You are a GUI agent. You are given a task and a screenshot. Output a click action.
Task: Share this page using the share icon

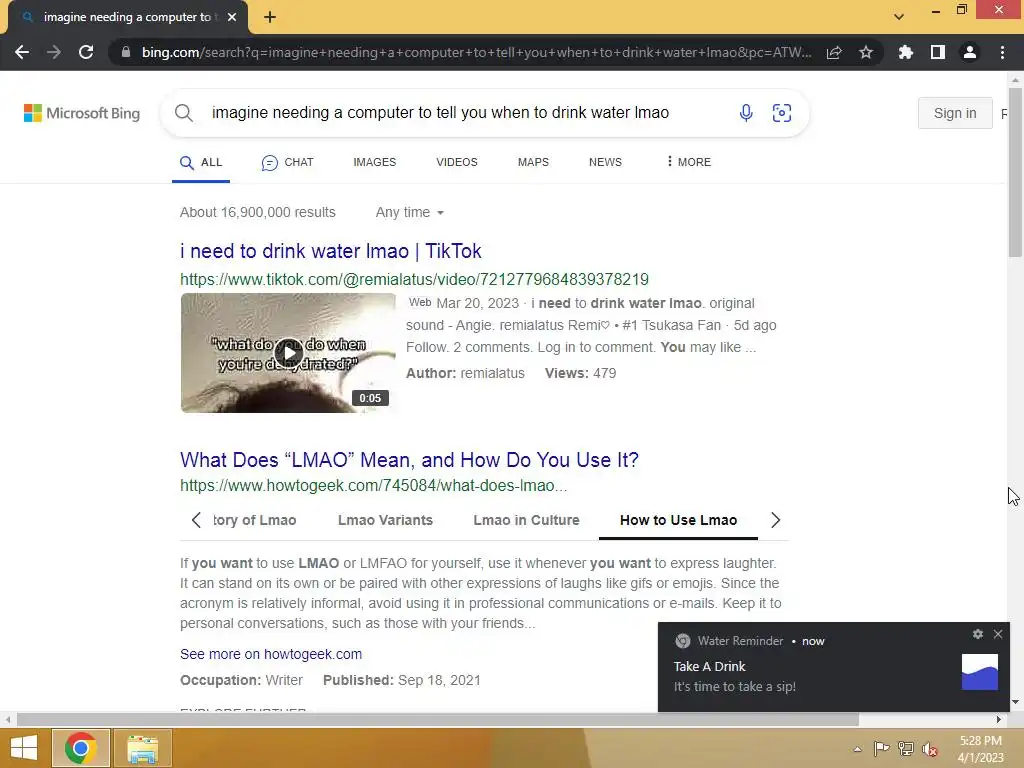click(x=834, y=52)
